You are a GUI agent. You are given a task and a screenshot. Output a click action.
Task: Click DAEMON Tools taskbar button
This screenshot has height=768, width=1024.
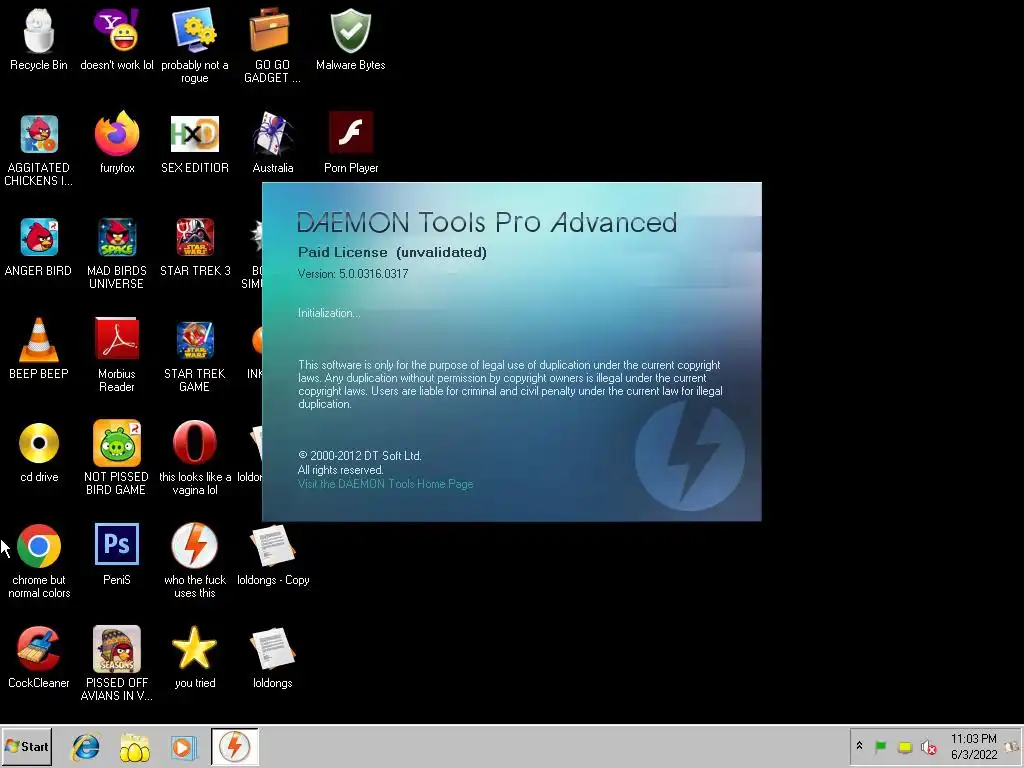[234, 746]
